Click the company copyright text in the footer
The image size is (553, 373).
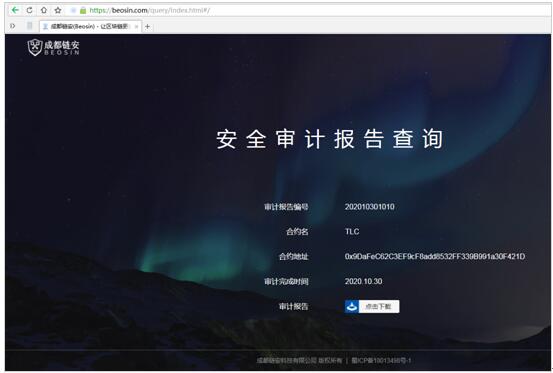click(299, 360)
